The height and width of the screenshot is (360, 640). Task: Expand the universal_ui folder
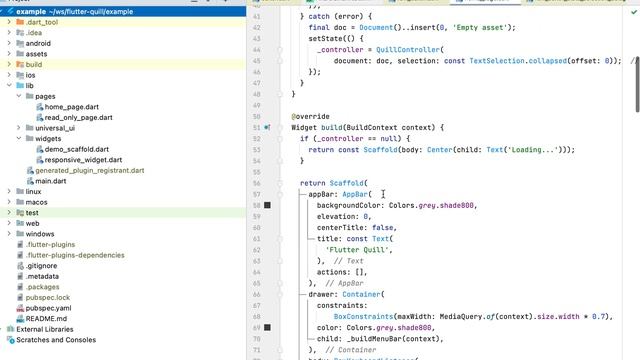(19, 128)
